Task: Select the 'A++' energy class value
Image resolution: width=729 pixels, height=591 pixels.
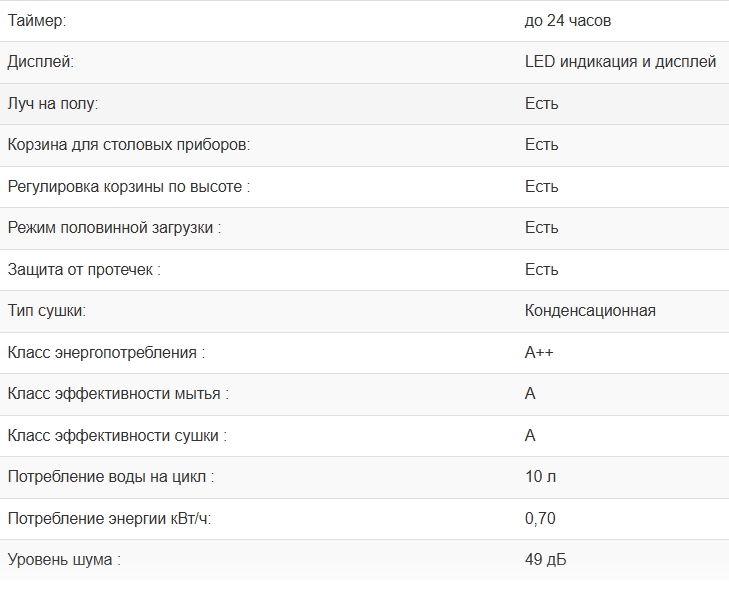Action: click(x=539, y=353)
